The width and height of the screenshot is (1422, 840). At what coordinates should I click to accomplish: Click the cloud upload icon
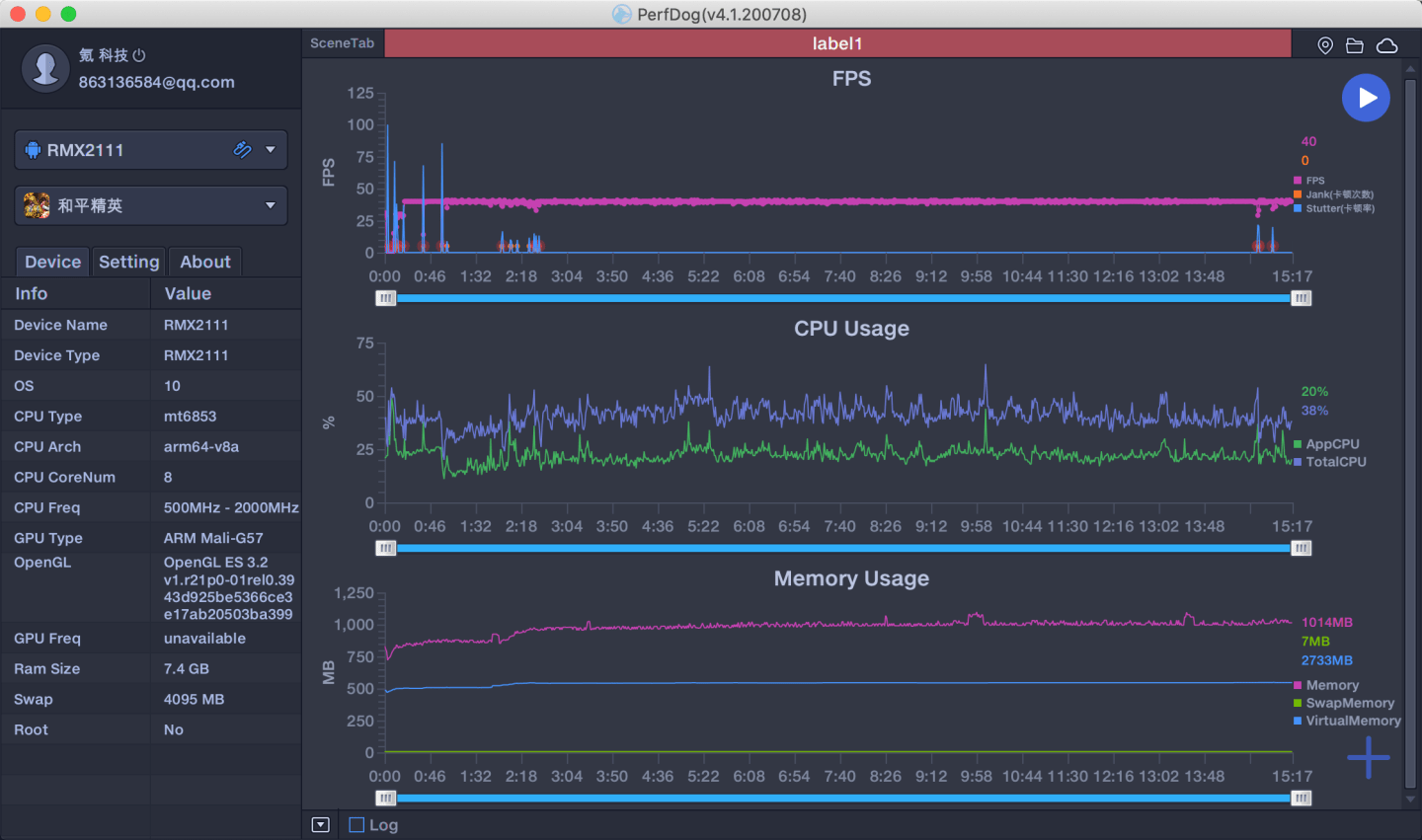coord(1387,45)
